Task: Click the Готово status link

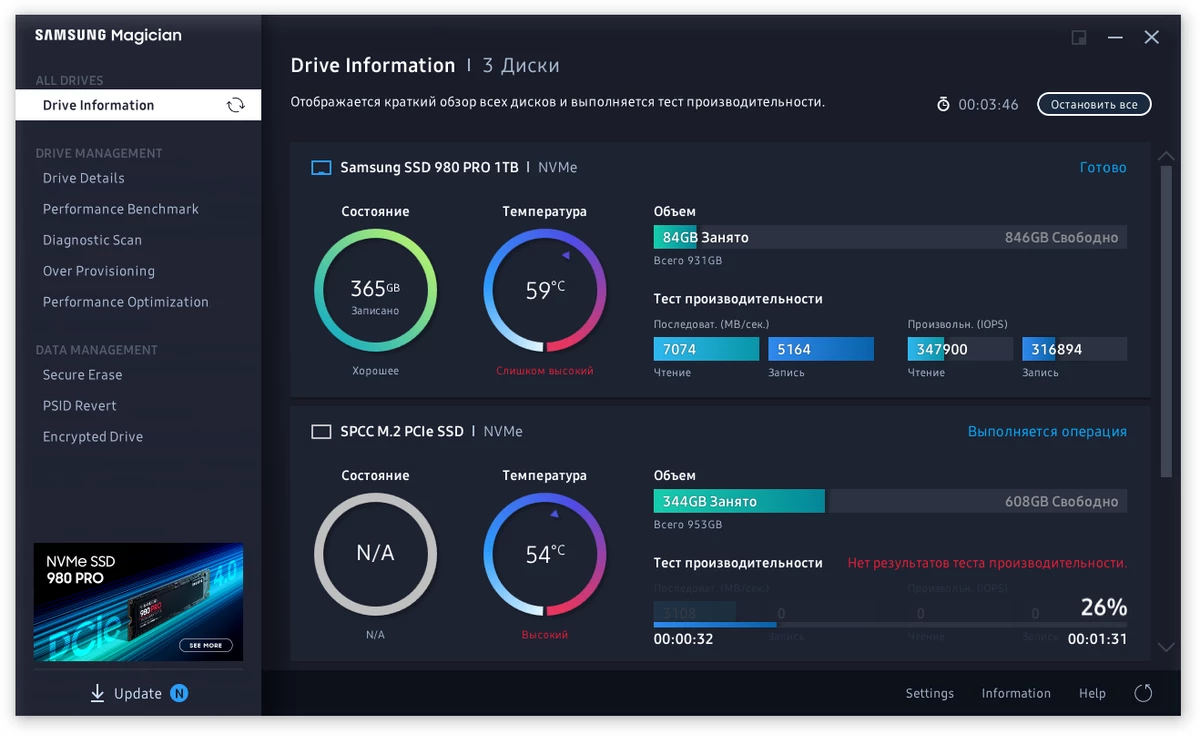Action: (1103, 168)
